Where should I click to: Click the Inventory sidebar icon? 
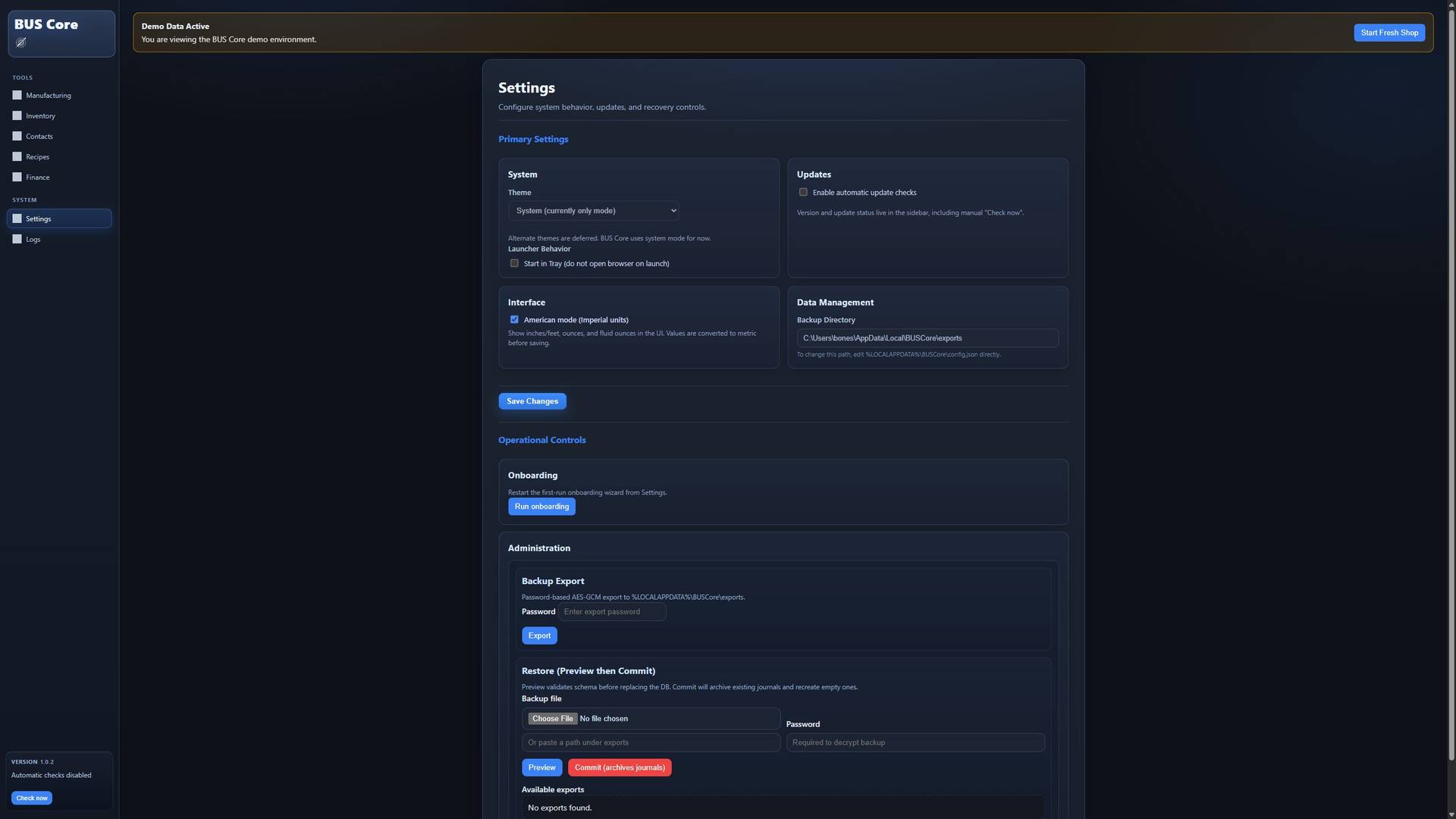click(17, 116)
